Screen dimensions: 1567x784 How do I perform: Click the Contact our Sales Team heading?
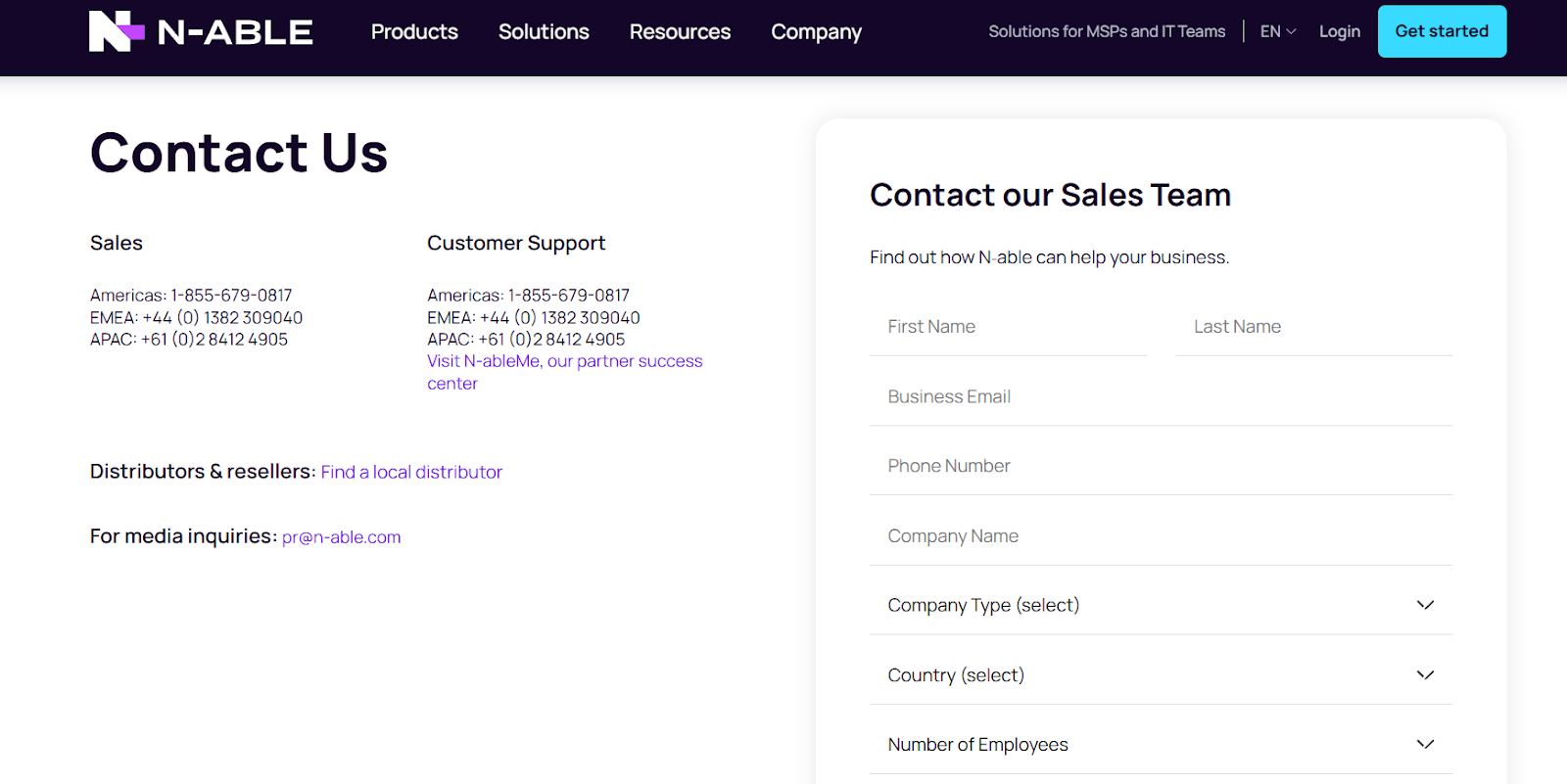1050,195
